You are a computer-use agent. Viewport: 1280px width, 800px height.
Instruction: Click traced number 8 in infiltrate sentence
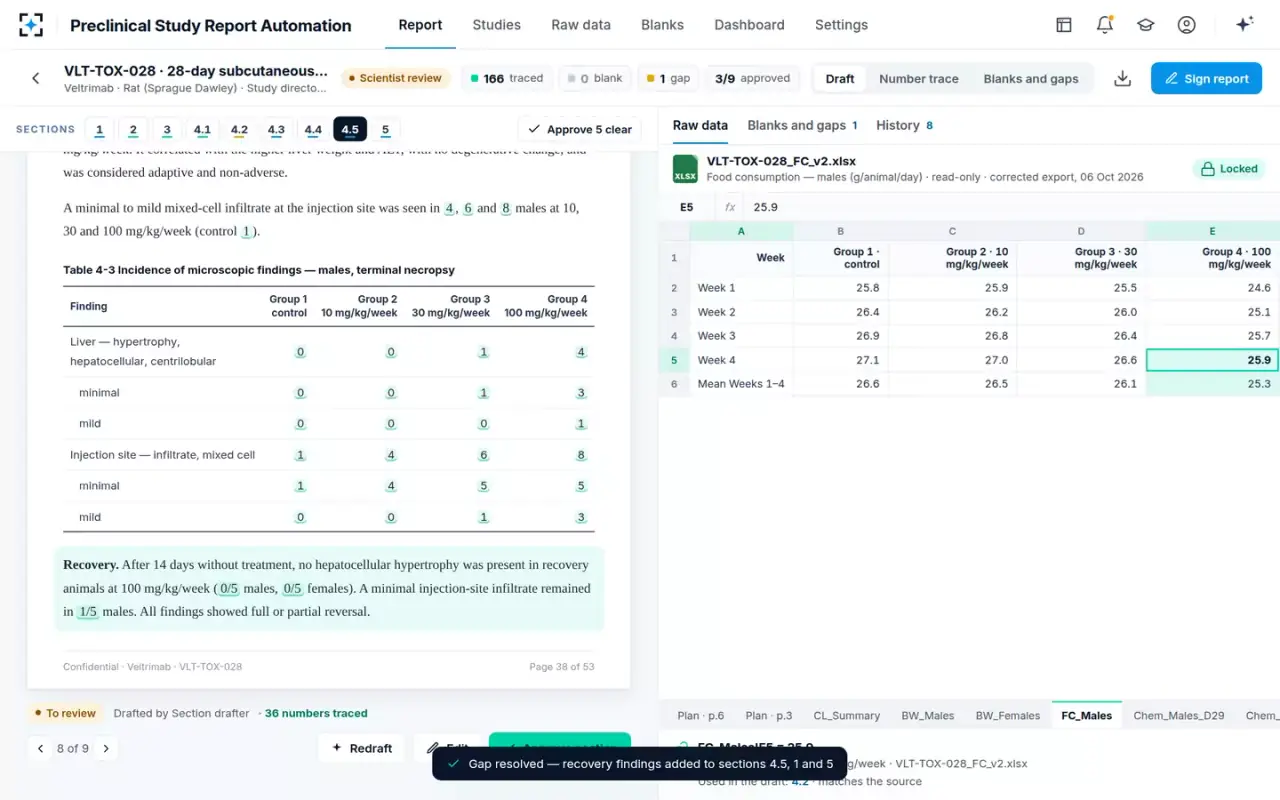click(506, 208)
